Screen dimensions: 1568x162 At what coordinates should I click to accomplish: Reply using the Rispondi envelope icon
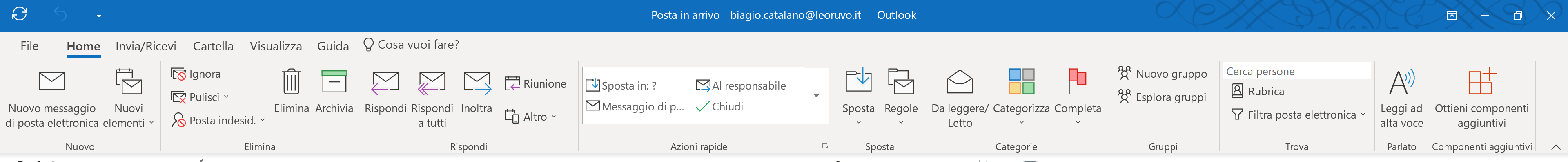pyautogui.click(x=385, y=83)
